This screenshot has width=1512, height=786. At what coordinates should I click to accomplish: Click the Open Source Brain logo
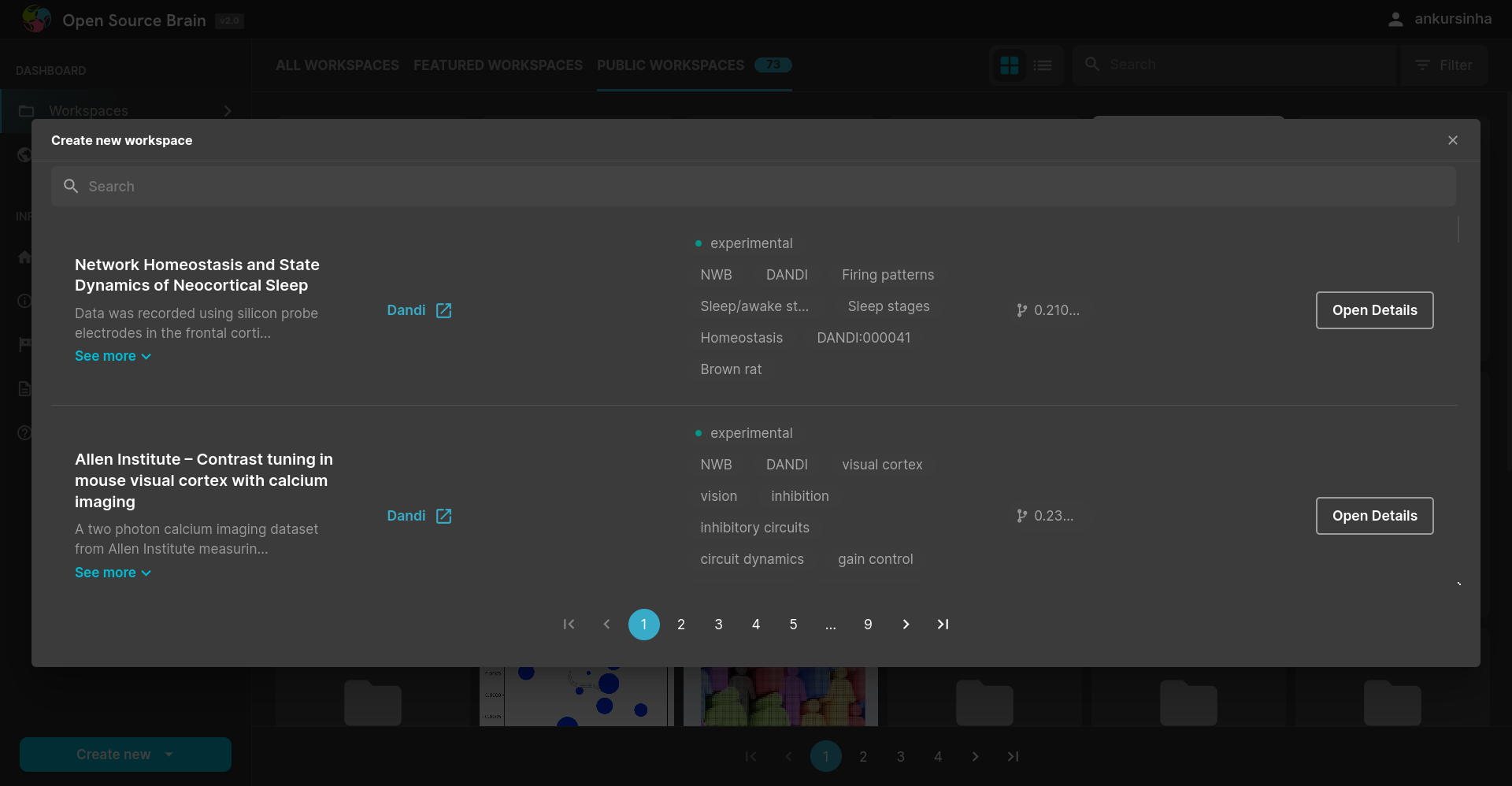[x=36, y=19]
